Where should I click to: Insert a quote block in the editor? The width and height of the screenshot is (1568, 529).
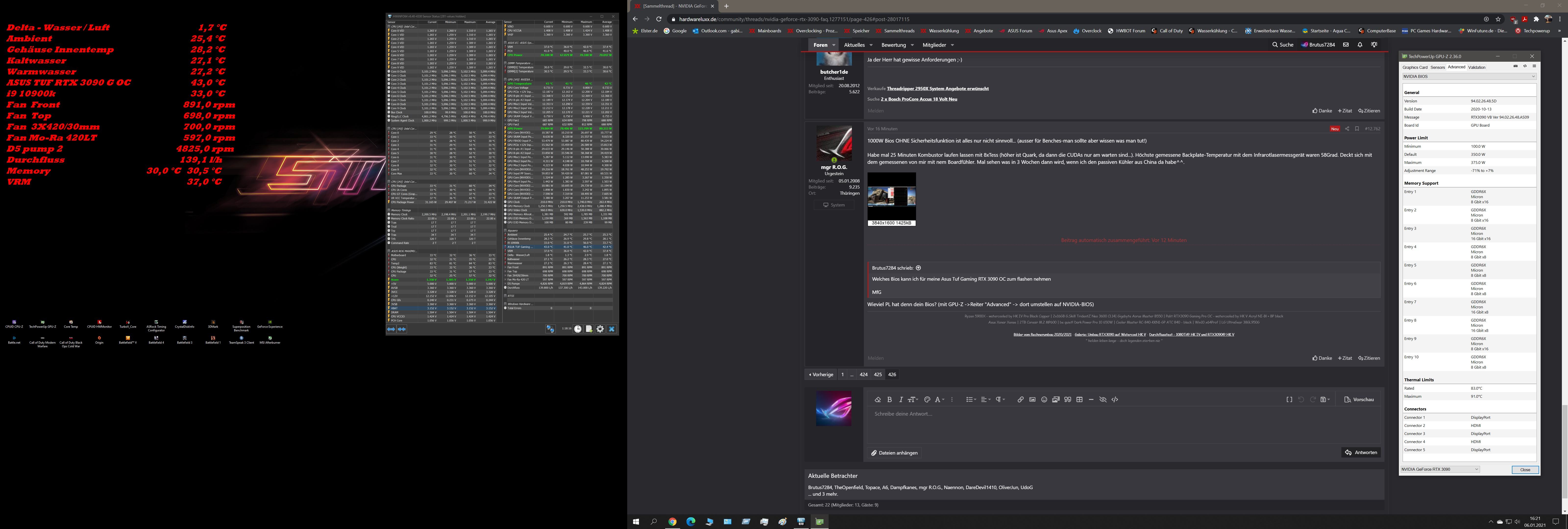(1068, 400)
